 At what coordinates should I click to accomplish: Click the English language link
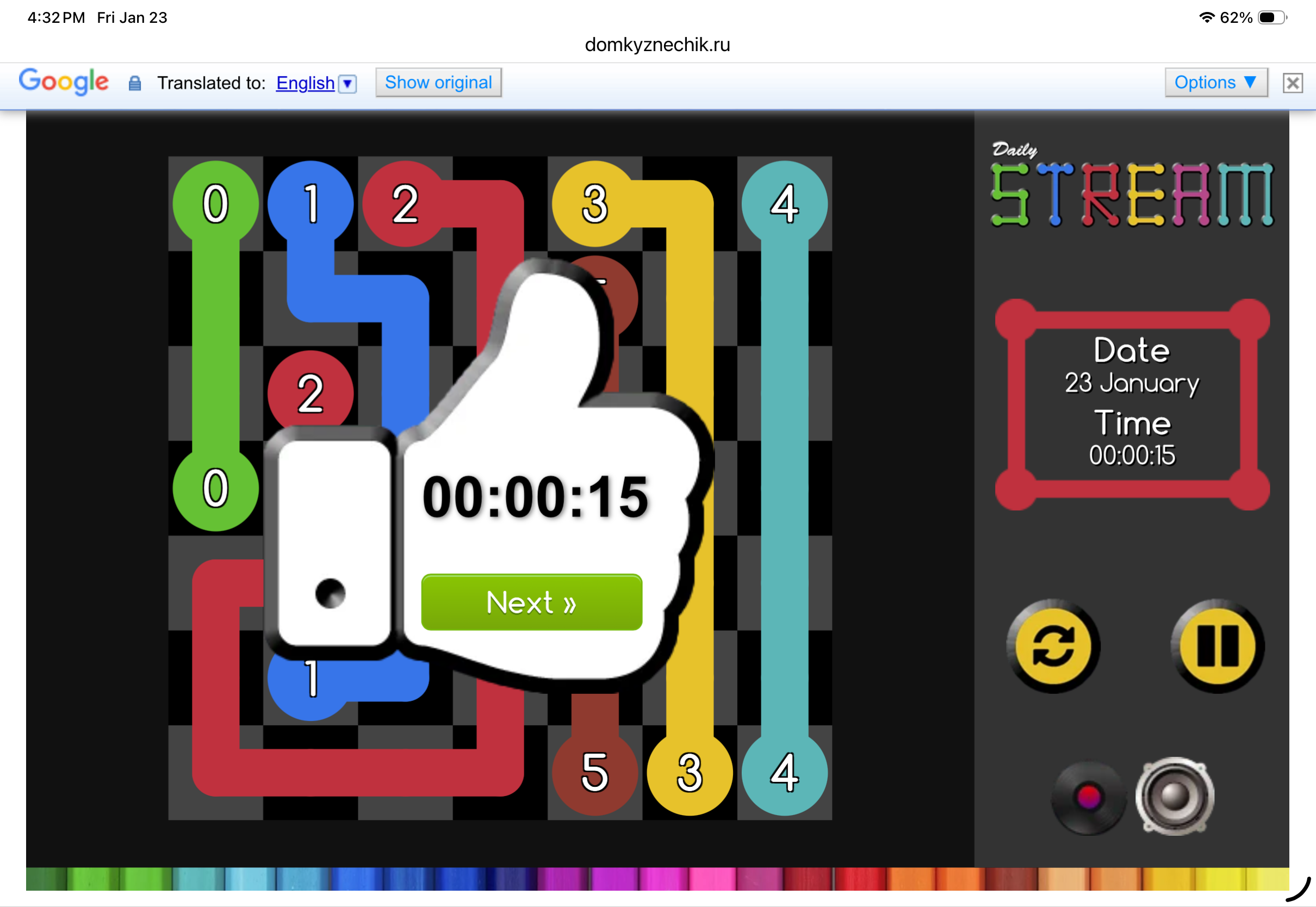[305, 84]
